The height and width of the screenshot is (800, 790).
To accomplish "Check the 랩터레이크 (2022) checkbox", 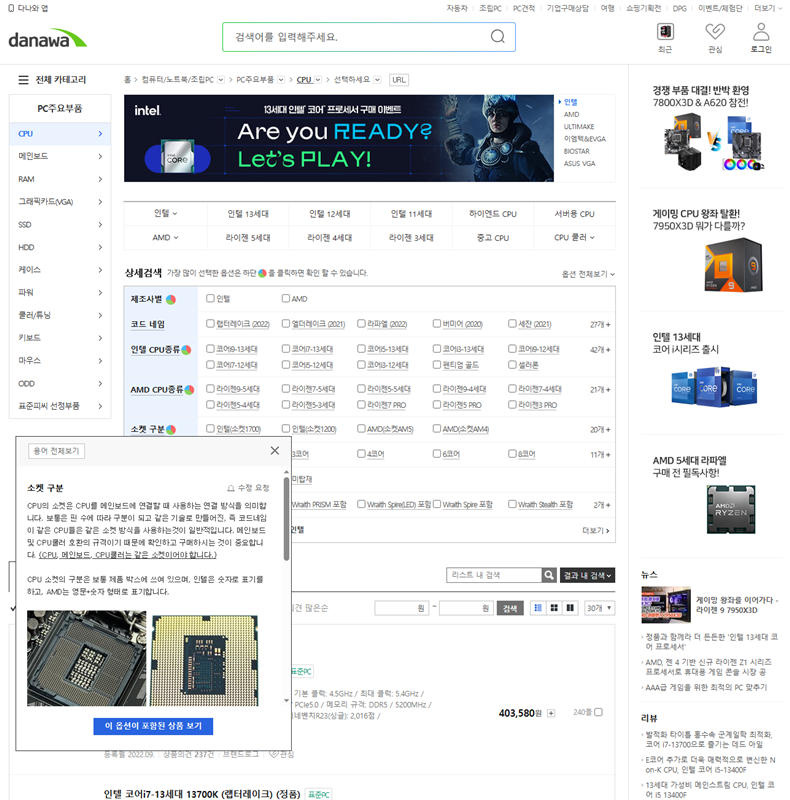I will pos(210,323).
